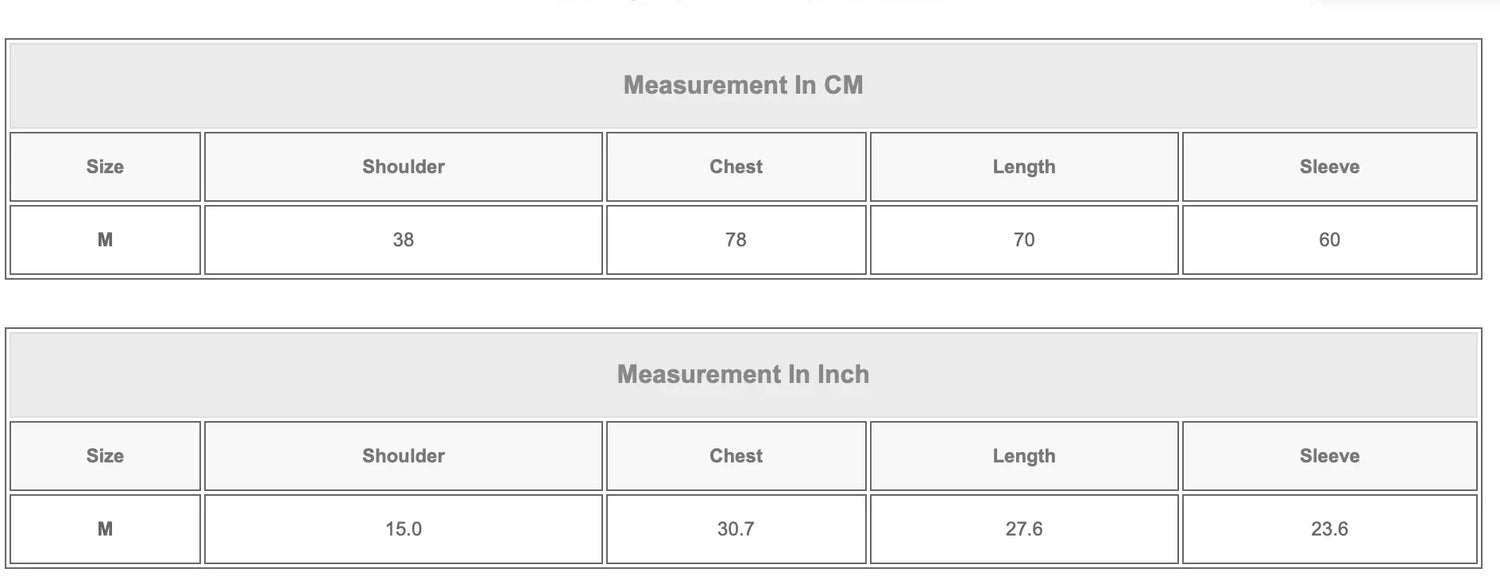This screenshot has height=580, width=1500.
Task: Select the Sleeve header in the Inch table
Action: pos(1329,456)
